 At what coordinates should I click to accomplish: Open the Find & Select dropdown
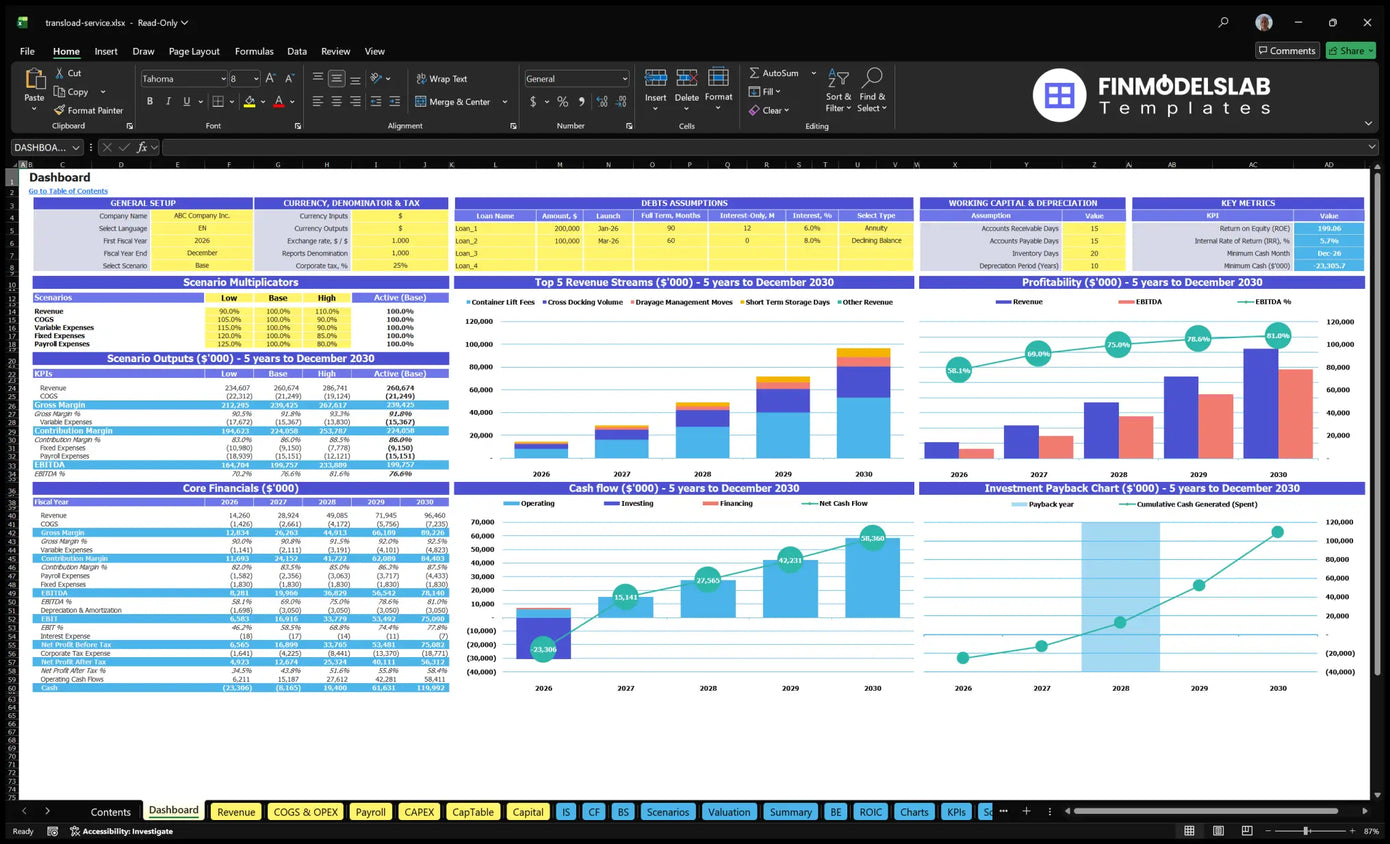[872, 91]
